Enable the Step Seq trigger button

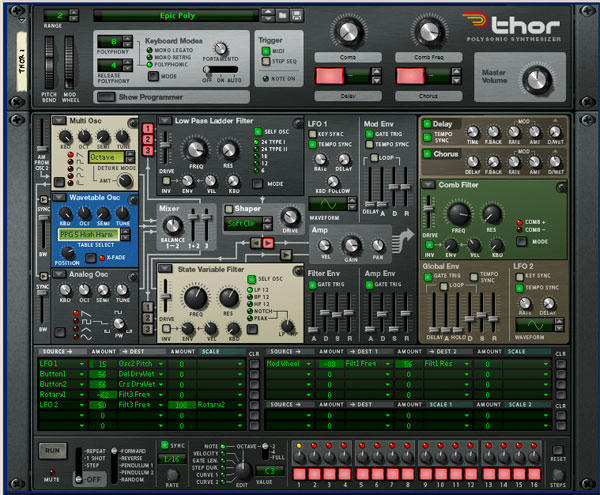[x=266, y=61]
